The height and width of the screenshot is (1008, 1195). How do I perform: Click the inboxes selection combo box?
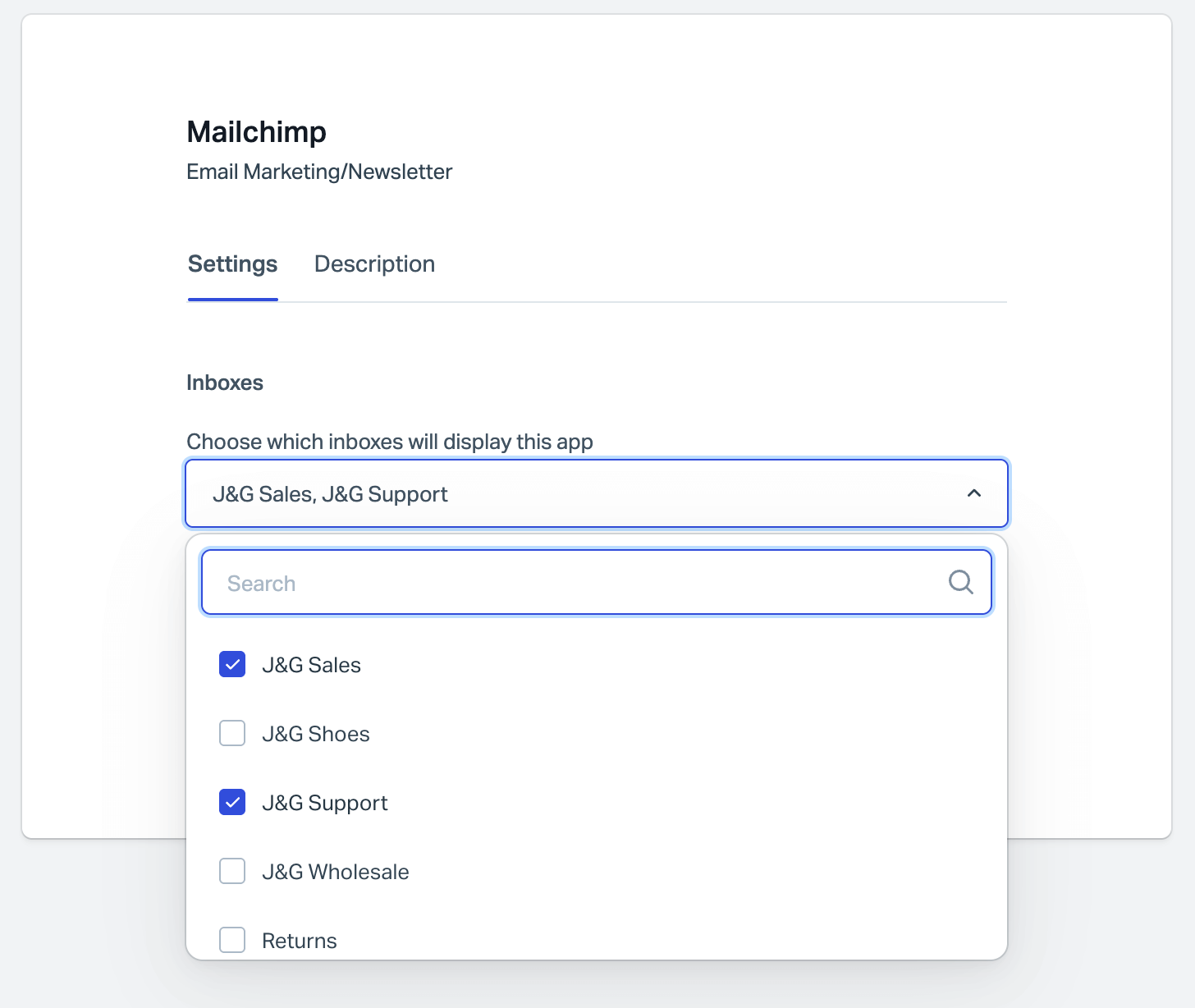(x=597, y=493)
